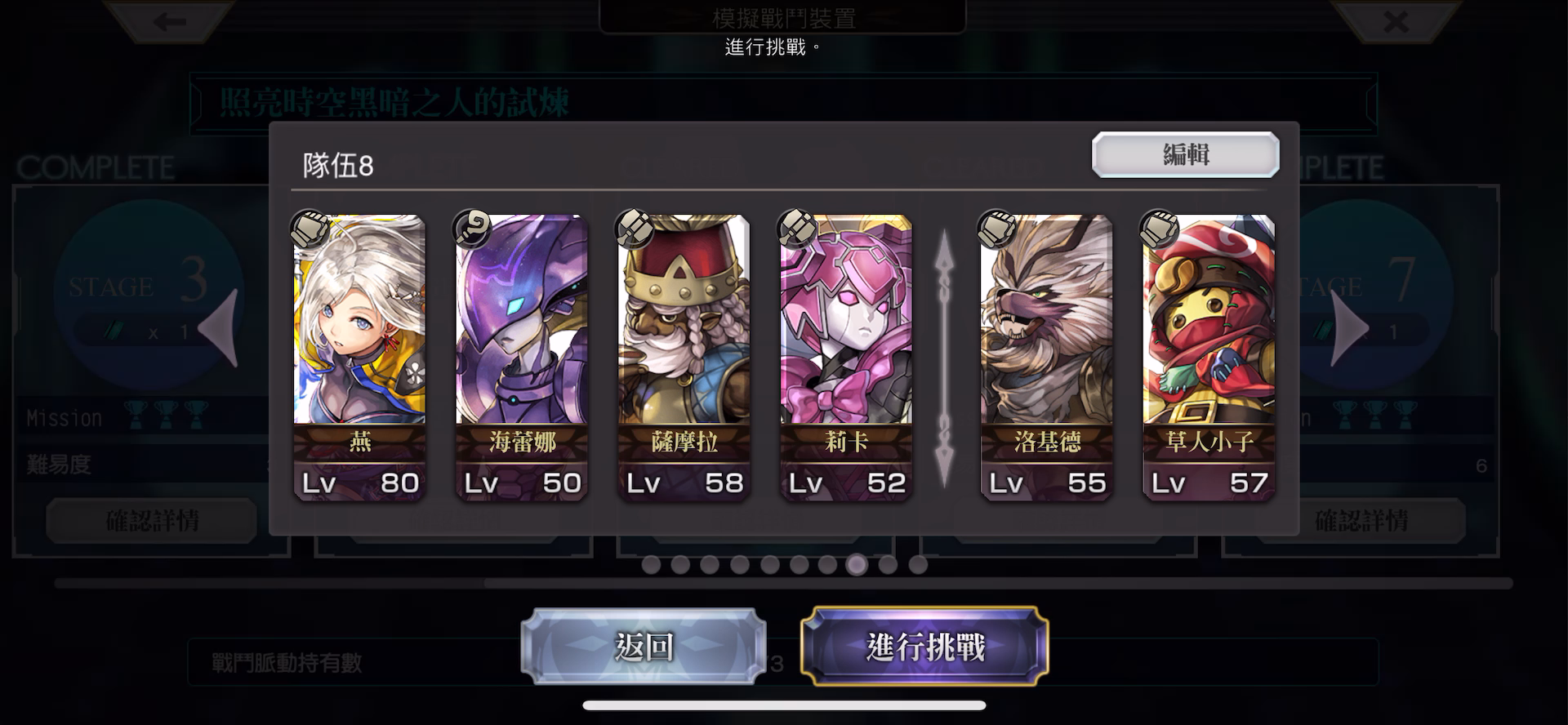This screenshot has width=1568, height=725.
Task: Click the horizontal stage list scrollbar
Action: click(784, 584)
